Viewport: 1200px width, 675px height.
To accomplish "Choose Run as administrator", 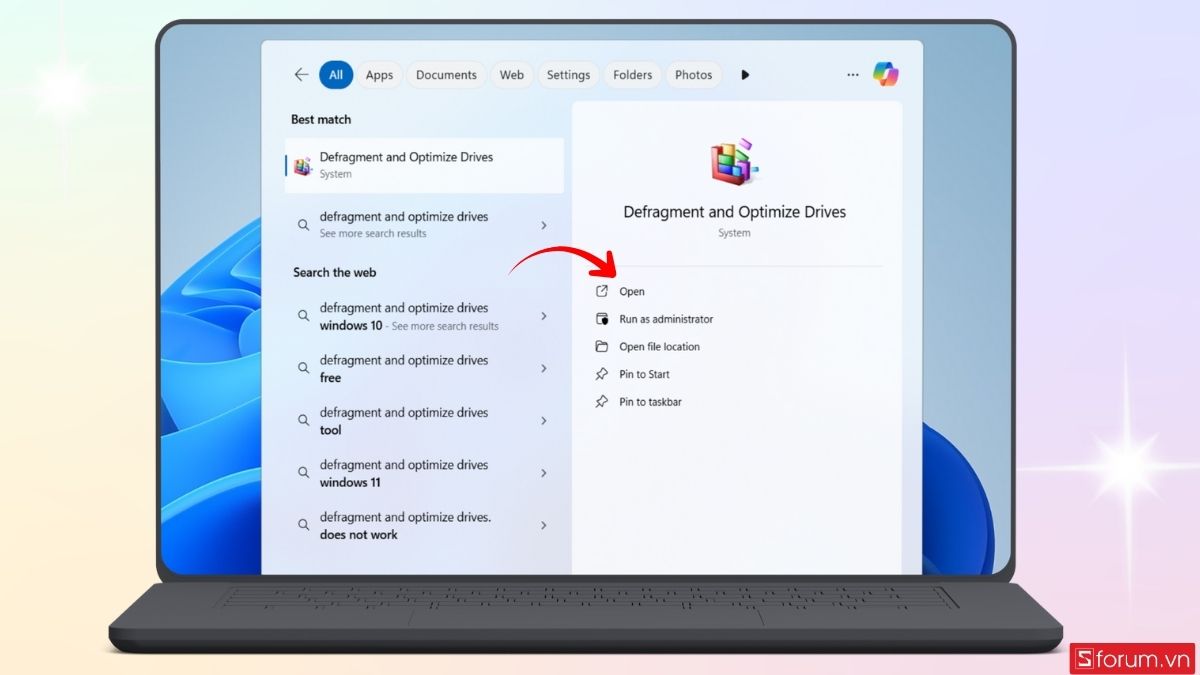I will (x=666, y=319).
